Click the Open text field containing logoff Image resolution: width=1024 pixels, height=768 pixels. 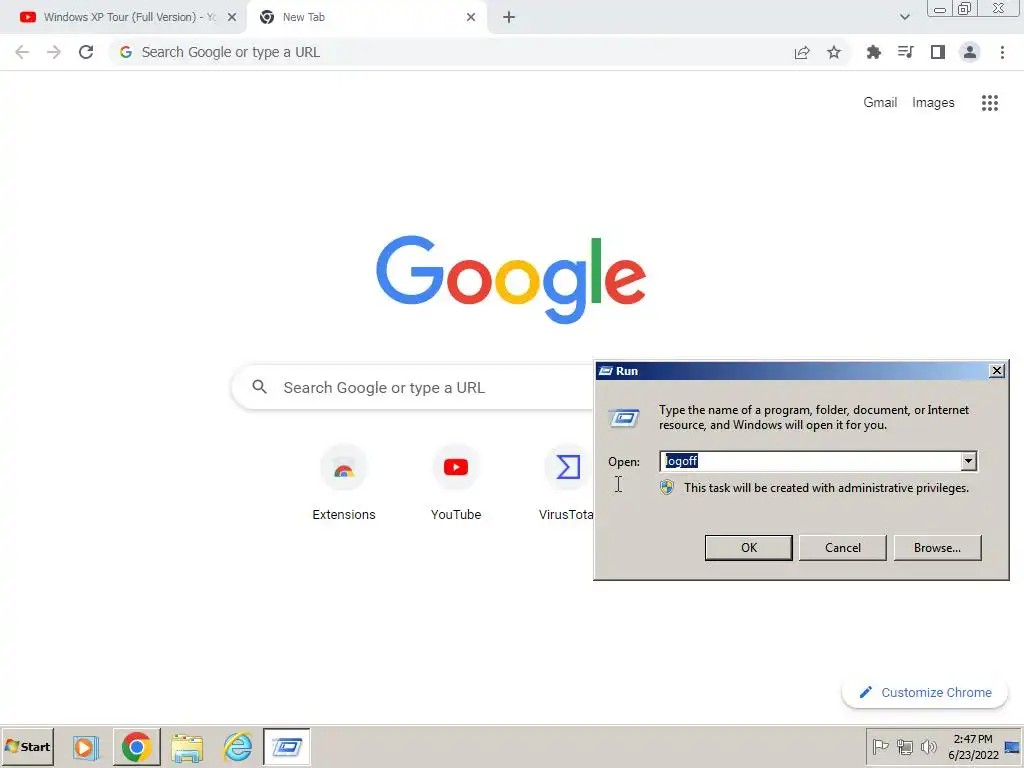point(810,461)
